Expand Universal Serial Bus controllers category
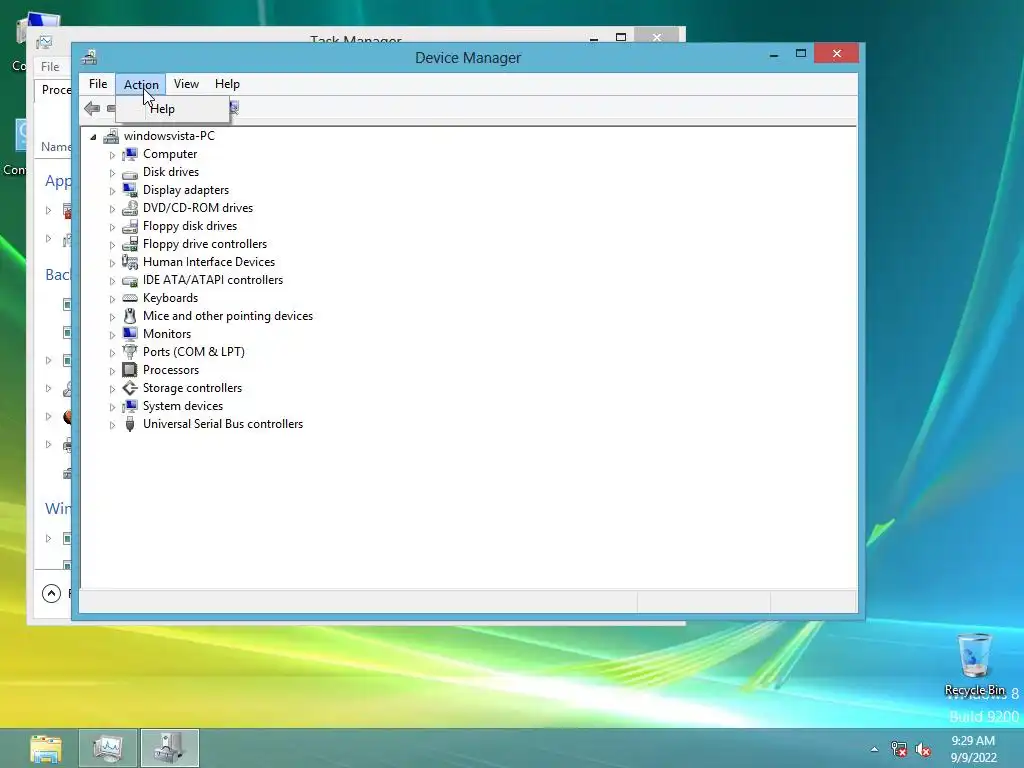 click(112, 424)
